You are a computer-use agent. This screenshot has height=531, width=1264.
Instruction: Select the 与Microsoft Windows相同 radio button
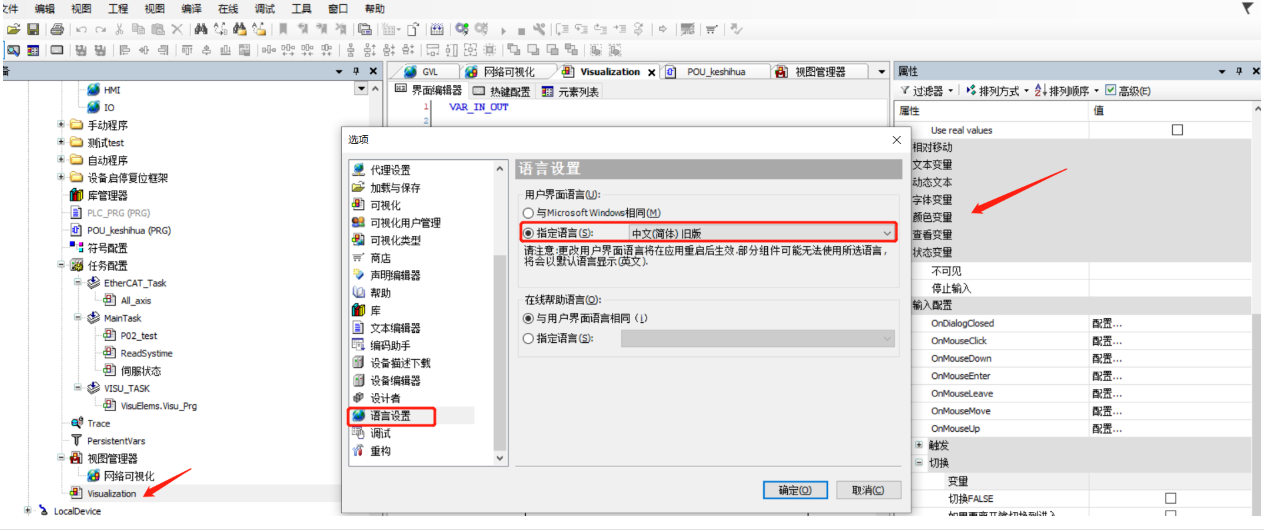pyautogui.click(x=529, y=213)
